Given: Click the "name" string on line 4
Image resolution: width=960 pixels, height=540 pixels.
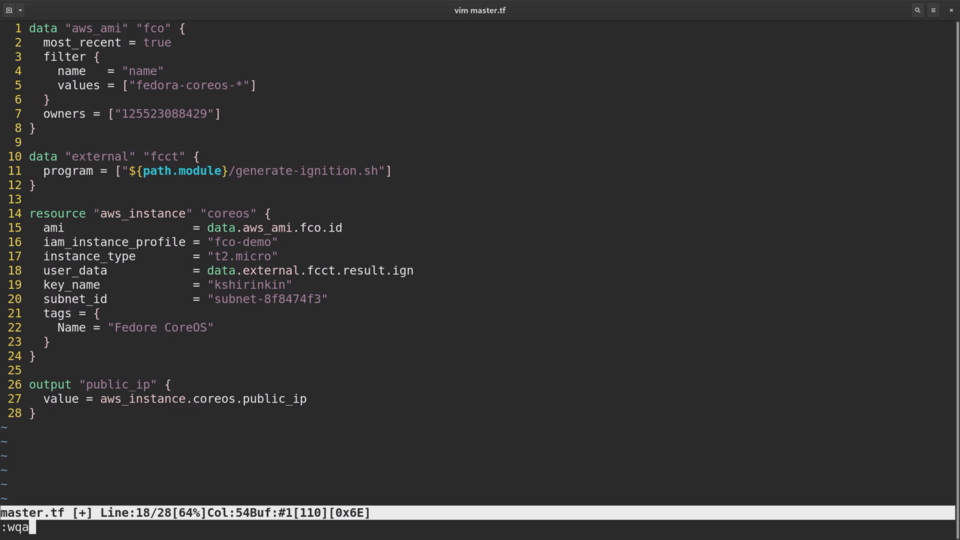Looking at the screenshot, I should pos(143,71).
